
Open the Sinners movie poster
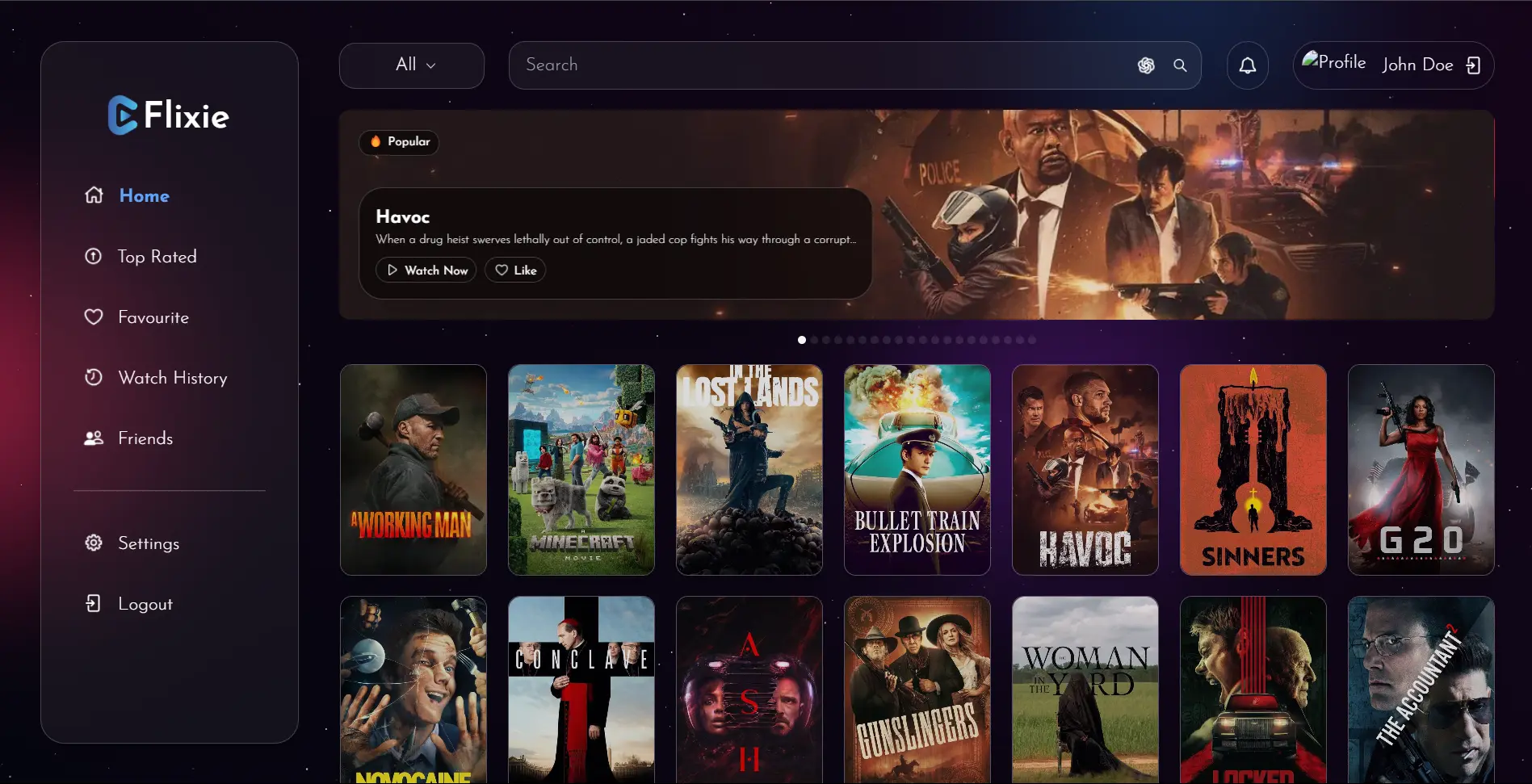1253,470
